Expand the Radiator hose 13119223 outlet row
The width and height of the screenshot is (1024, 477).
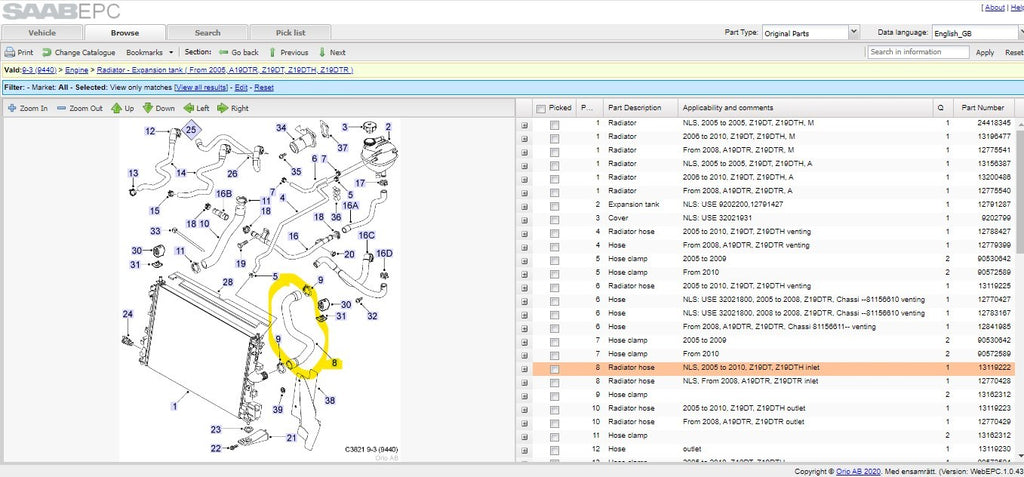coord(524,410)
